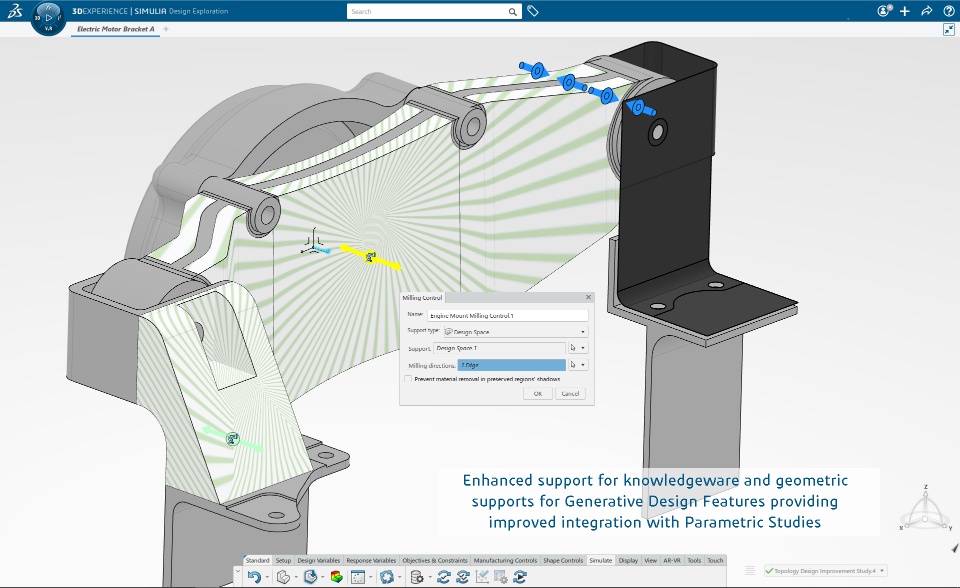Click the share arrow icon
This screenshot has width=960, height=588.
pos(926,11)
